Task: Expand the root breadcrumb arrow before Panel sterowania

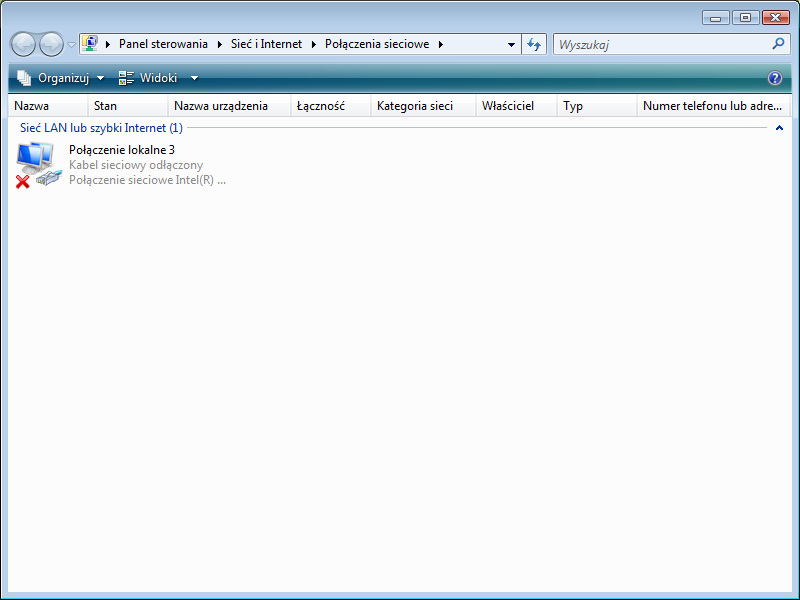Action: [108, 44]
